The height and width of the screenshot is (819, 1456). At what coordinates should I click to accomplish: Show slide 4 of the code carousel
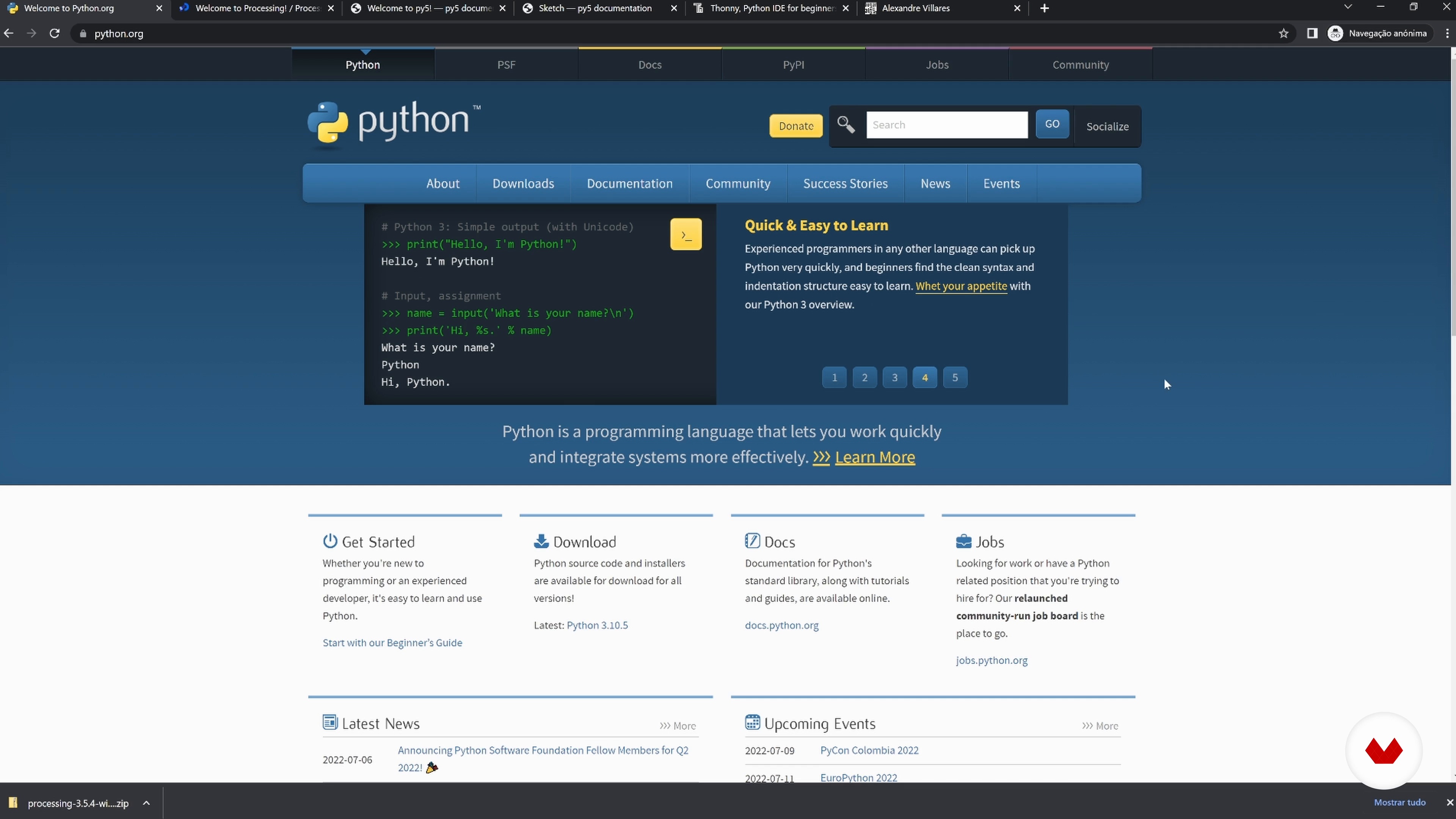pyautogui.click(x=925, y=377)
